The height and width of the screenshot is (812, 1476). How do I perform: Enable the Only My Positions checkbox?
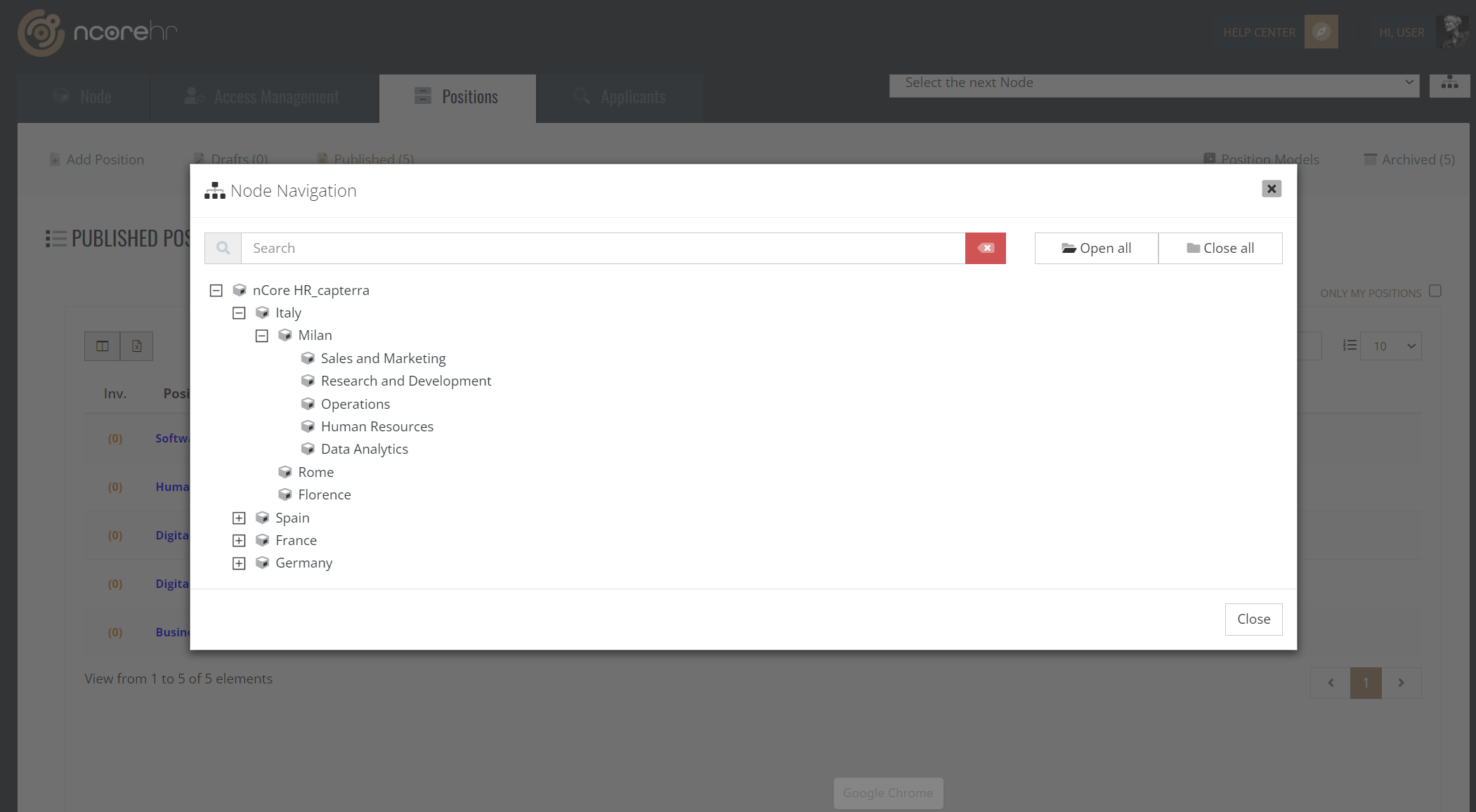[1435, 291]
